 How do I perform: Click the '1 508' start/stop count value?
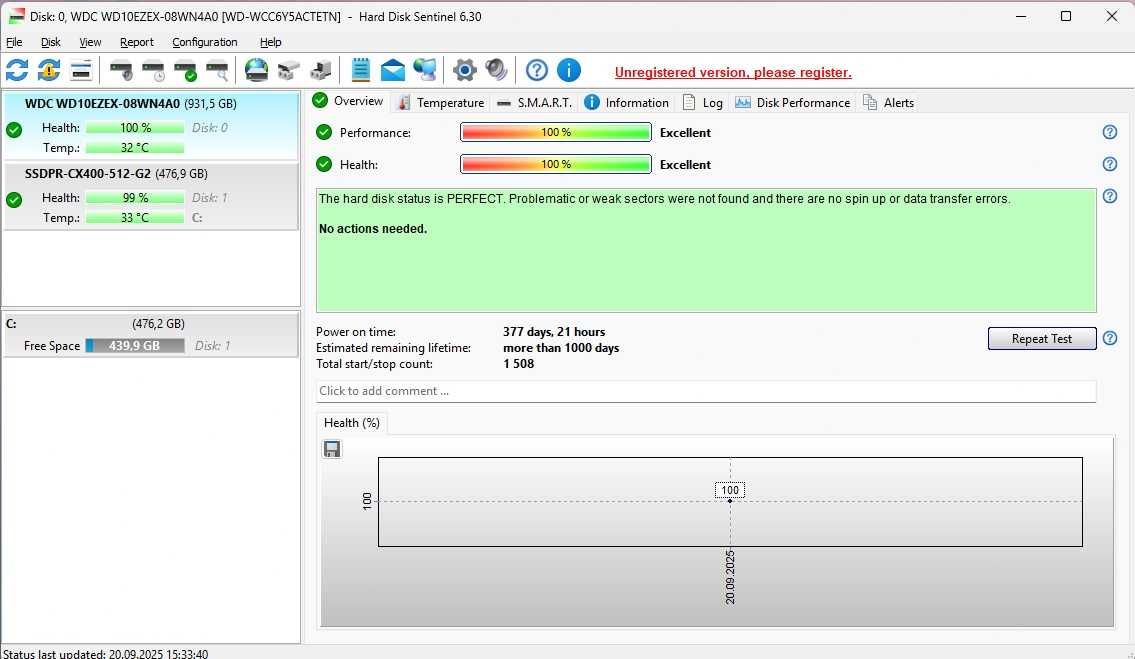[x=518, y=364]
